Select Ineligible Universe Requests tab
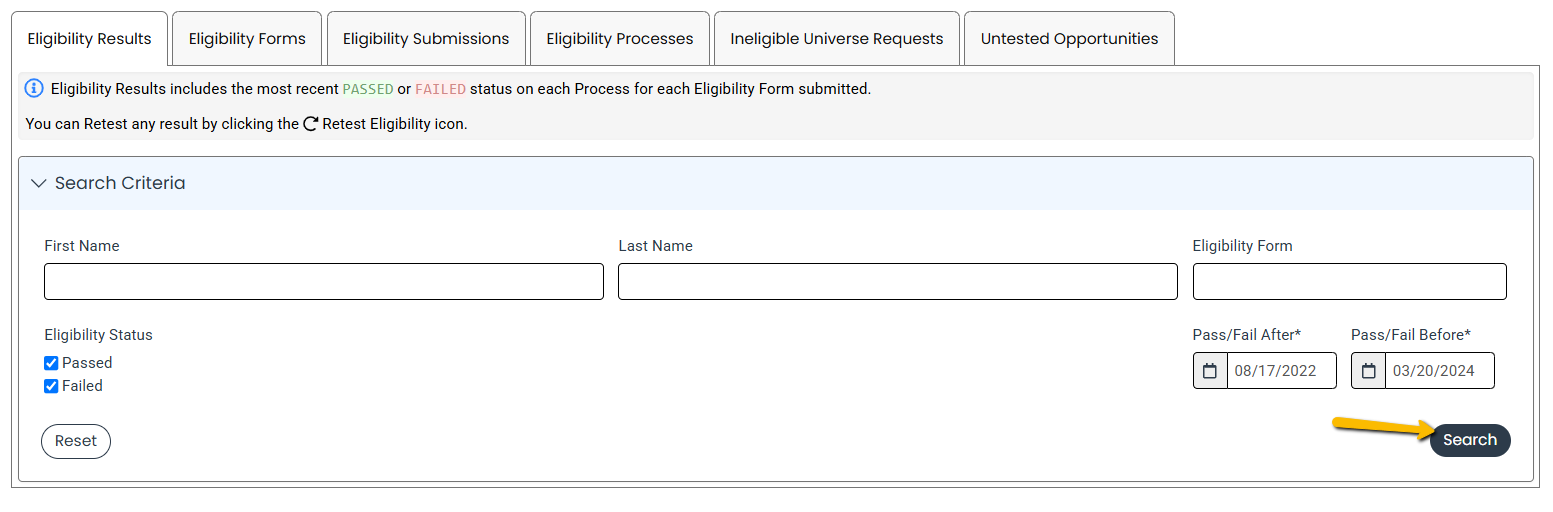The height and width of the screenshot is (512, 1553). coord(837,39)
